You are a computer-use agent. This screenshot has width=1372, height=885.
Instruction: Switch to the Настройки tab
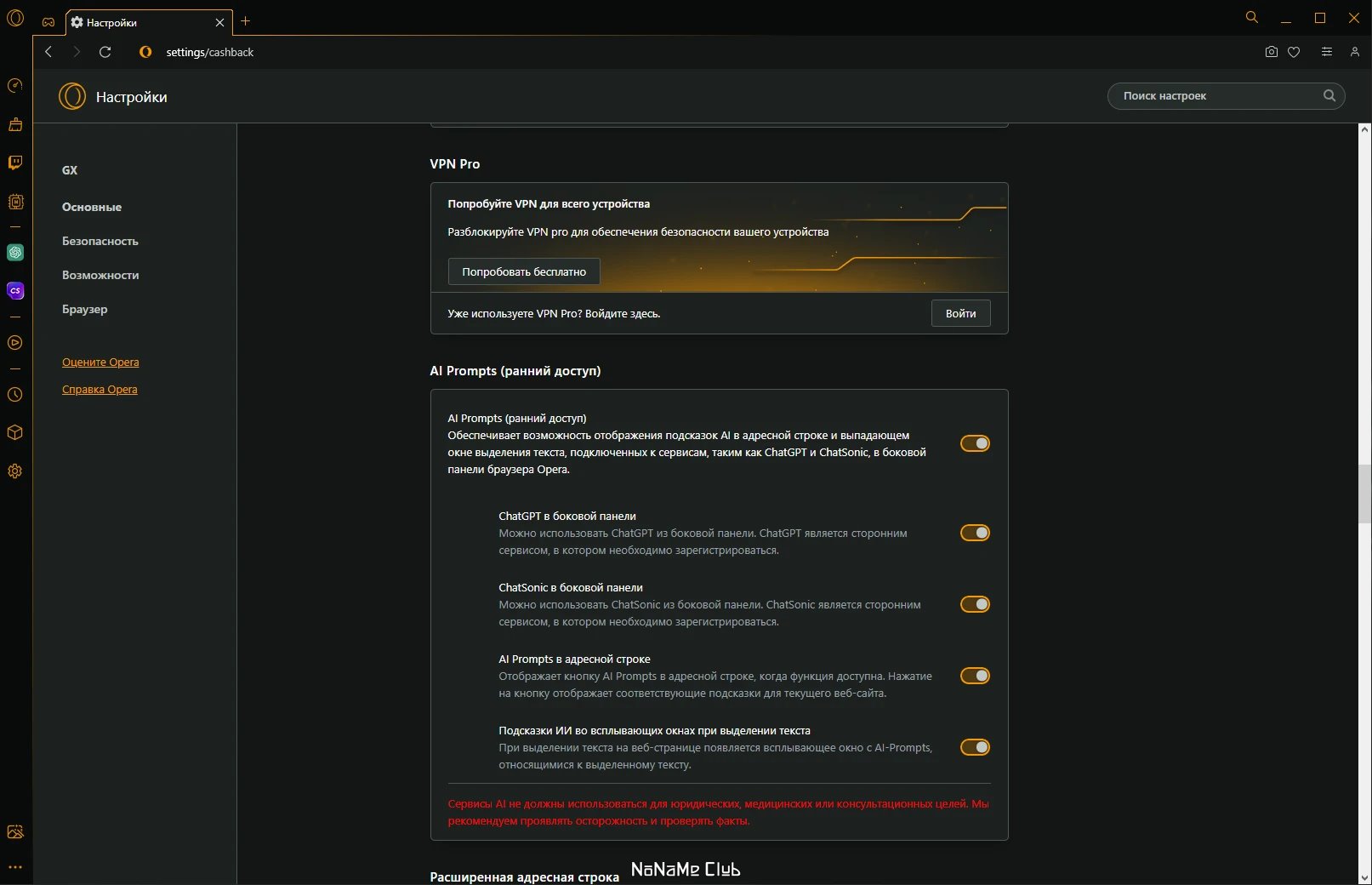pyautogui.click(x=149, y=23)
